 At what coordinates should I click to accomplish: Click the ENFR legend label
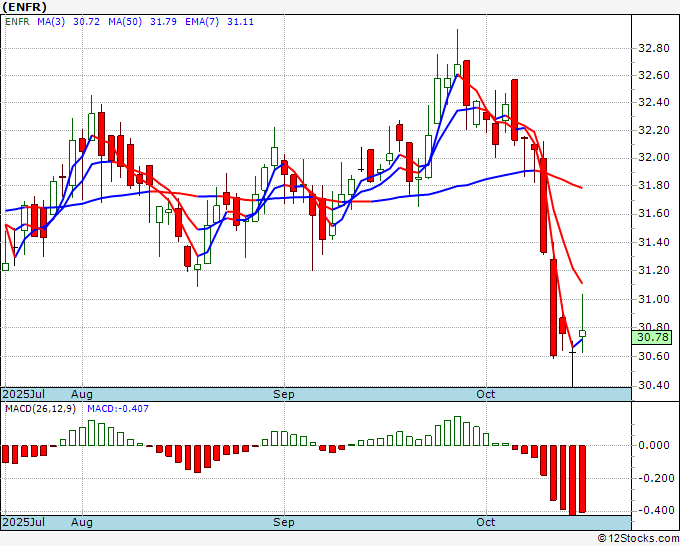(x=17, y=22)
